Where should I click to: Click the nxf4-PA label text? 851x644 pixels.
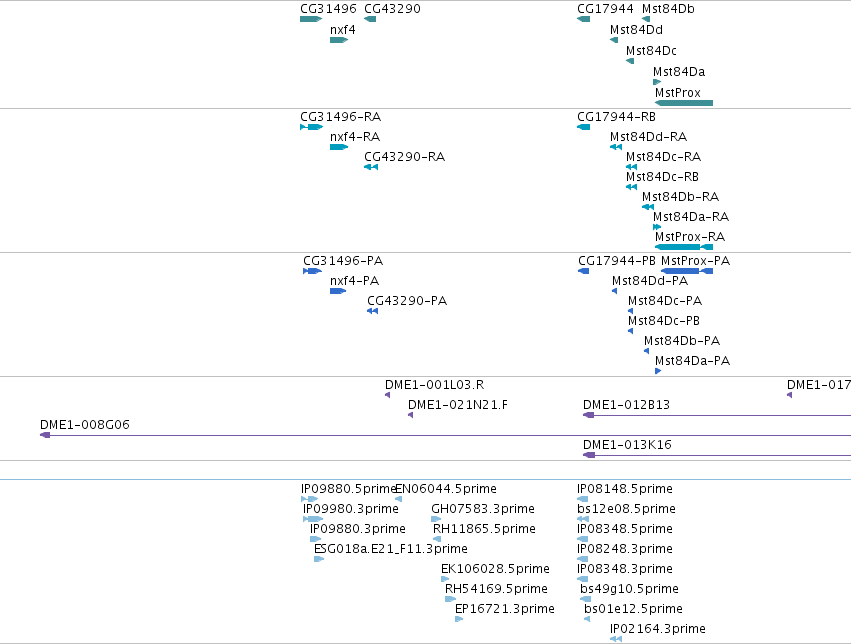coord(354,281)
